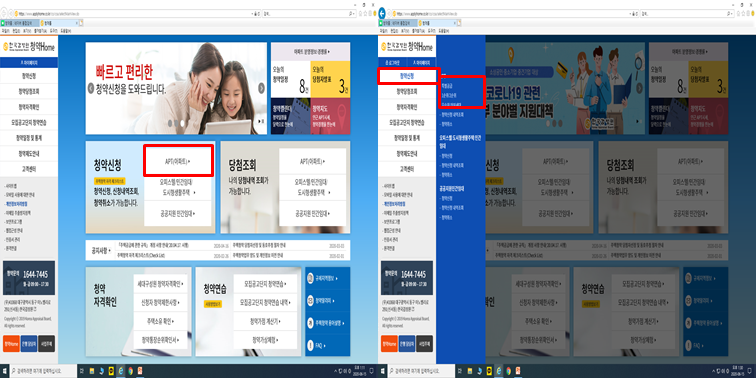Click dark footer button in left window sidebar

coord(47,343)
